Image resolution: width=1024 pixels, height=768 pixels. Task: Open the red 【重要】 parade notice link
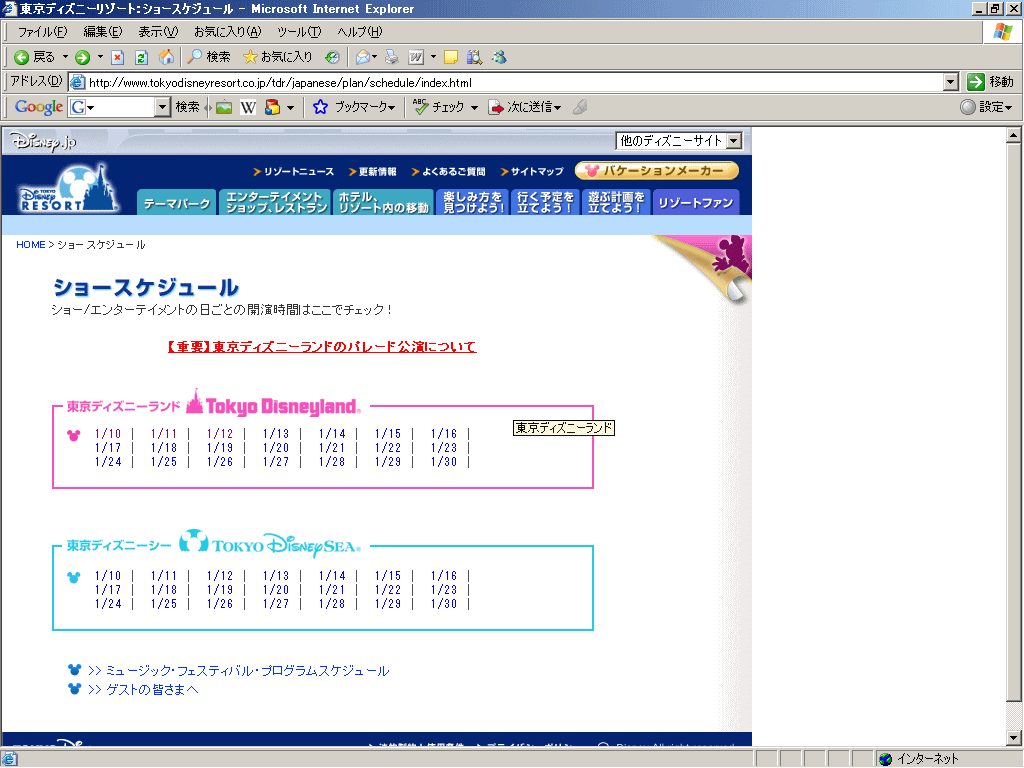click(x=322, y=347)
